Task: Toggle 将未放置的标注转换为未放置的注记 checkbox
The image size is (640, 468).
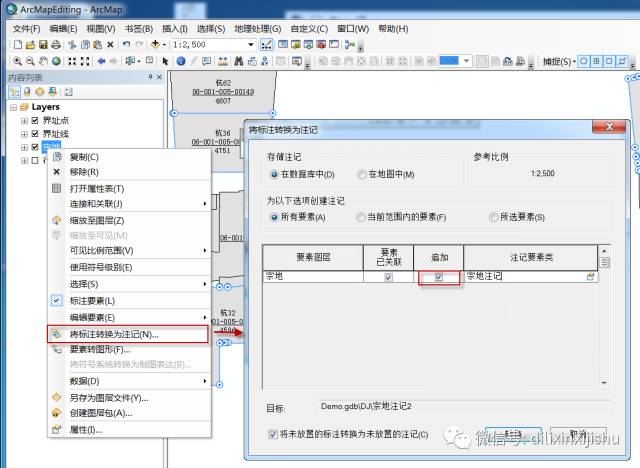Action: pyautogui.click(x=273, y=434)
